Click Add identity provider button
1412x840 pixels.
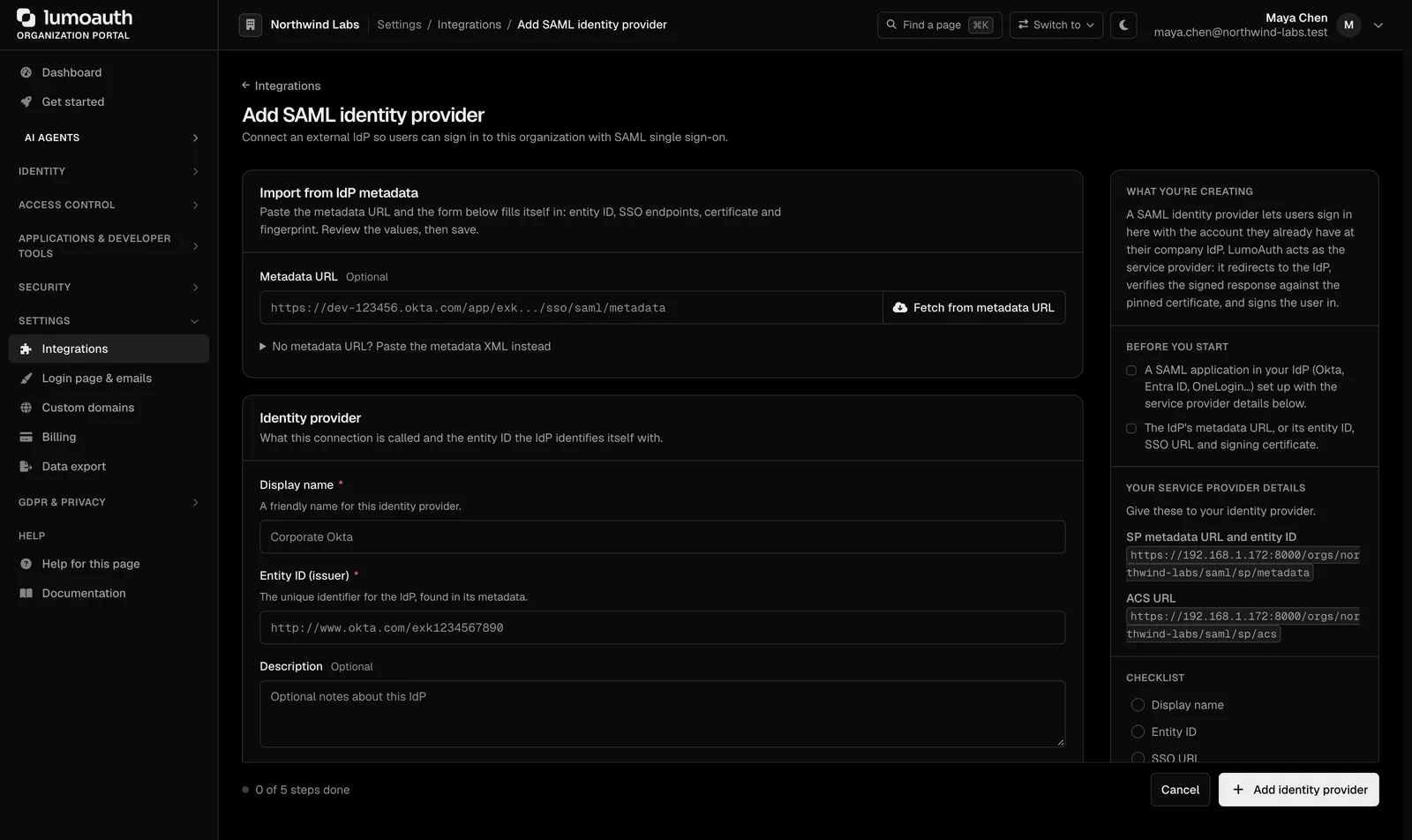(x=1299, y=790)
